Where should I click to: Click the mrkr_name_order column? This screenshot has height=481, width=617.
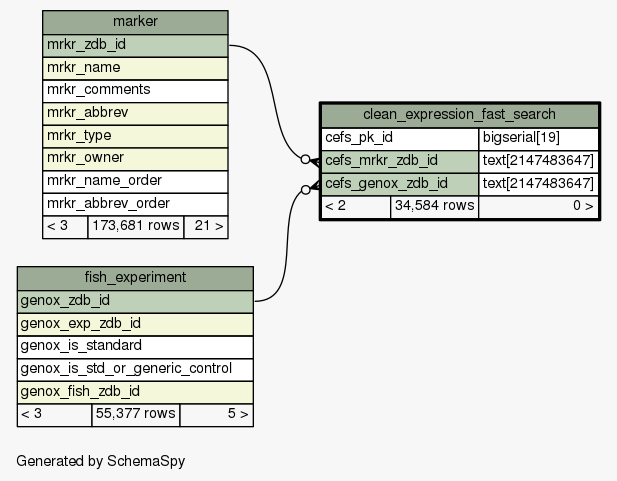point(135,181)
